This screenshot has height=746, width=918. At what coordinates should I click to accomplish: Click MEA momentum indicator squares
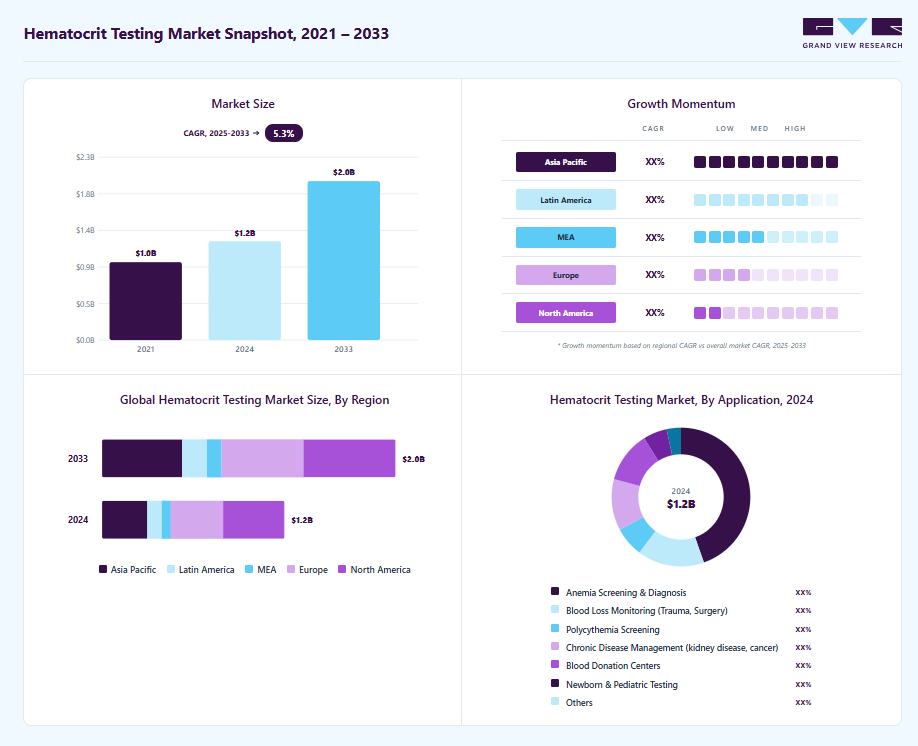pos(766,237)
